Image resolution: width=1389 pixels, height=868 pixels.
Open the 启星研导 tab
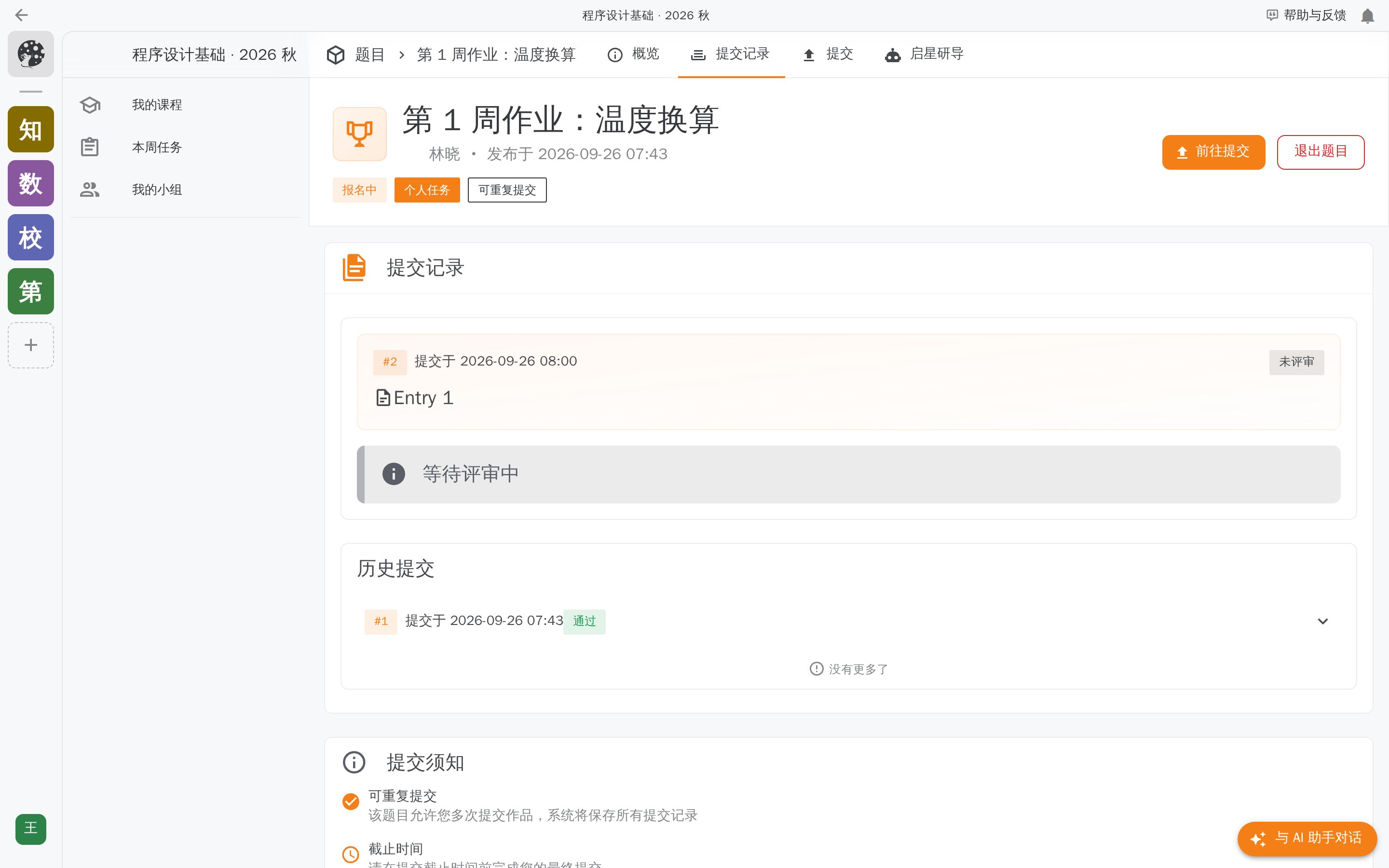click(x=924, y=54)
